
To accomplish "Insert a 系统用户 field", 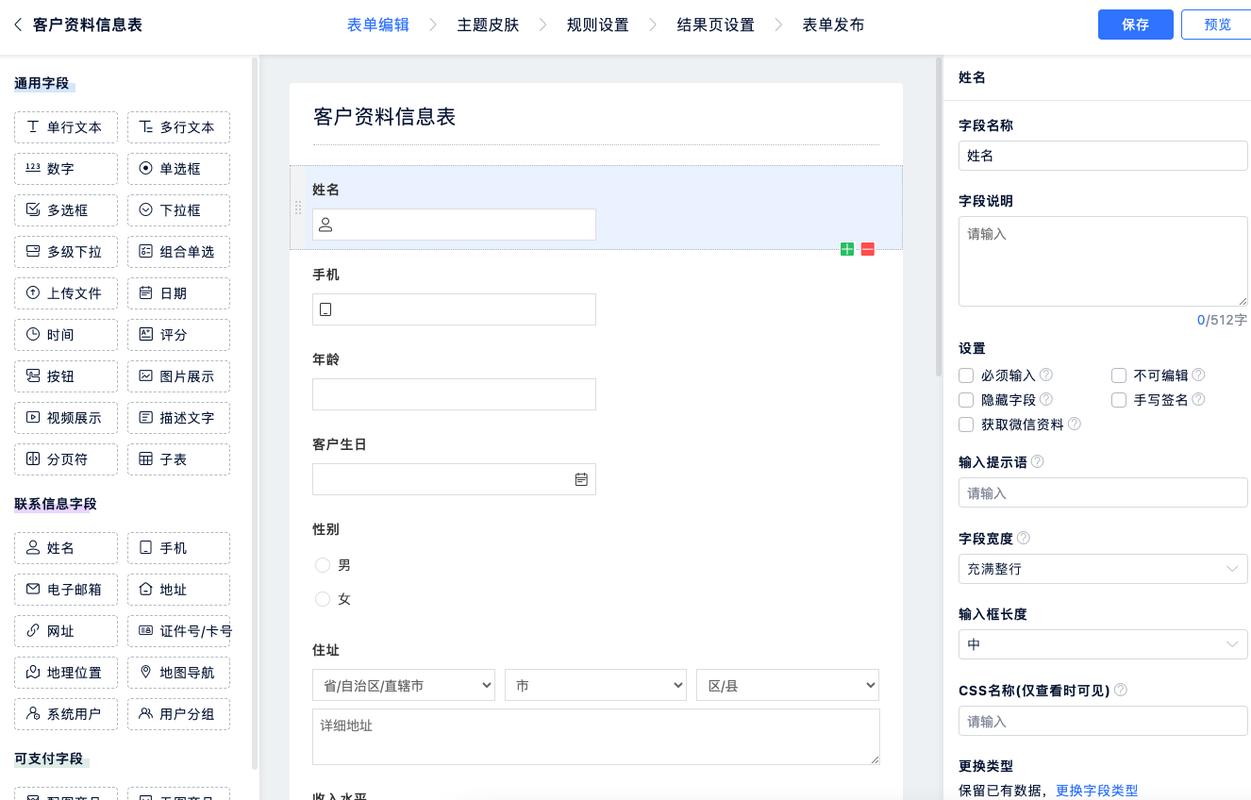I will (66, 714).
